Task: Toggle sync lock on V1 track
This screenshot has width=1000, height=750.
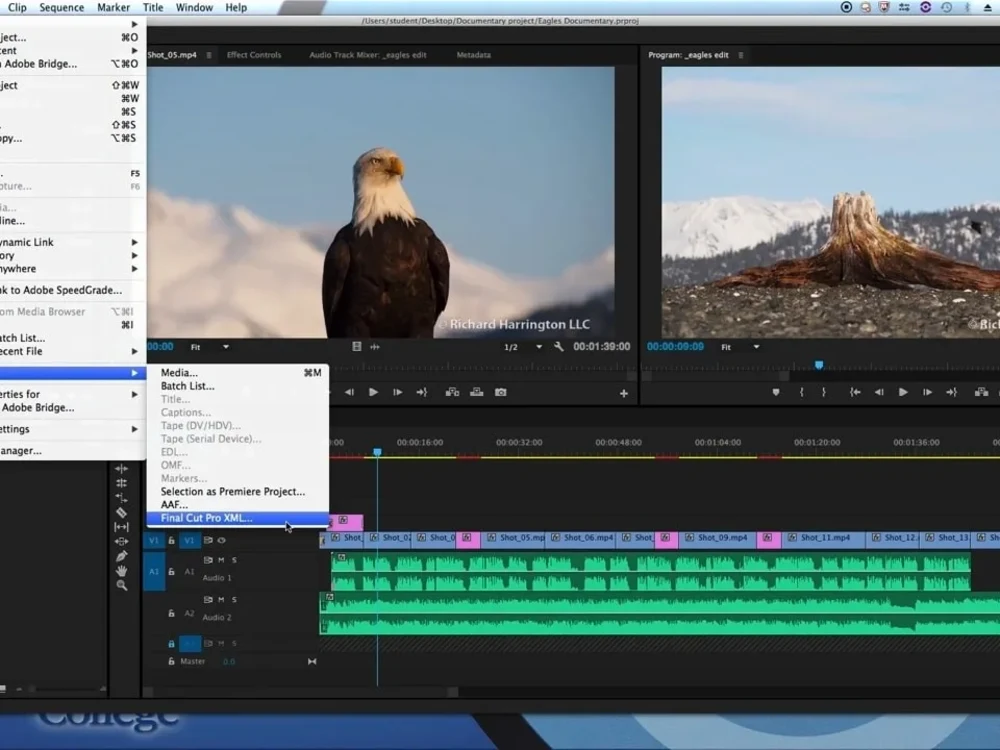Action: click(x=208, y=540)
